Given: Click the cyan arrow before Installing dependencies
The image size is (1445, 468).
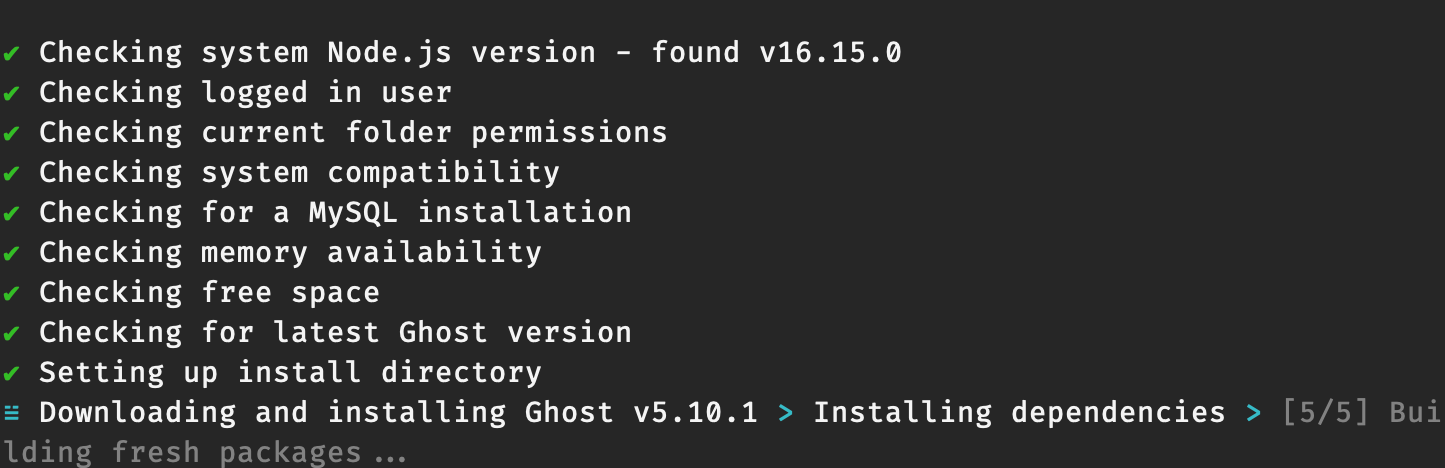Looking at the screenshot, I should 785,412.
